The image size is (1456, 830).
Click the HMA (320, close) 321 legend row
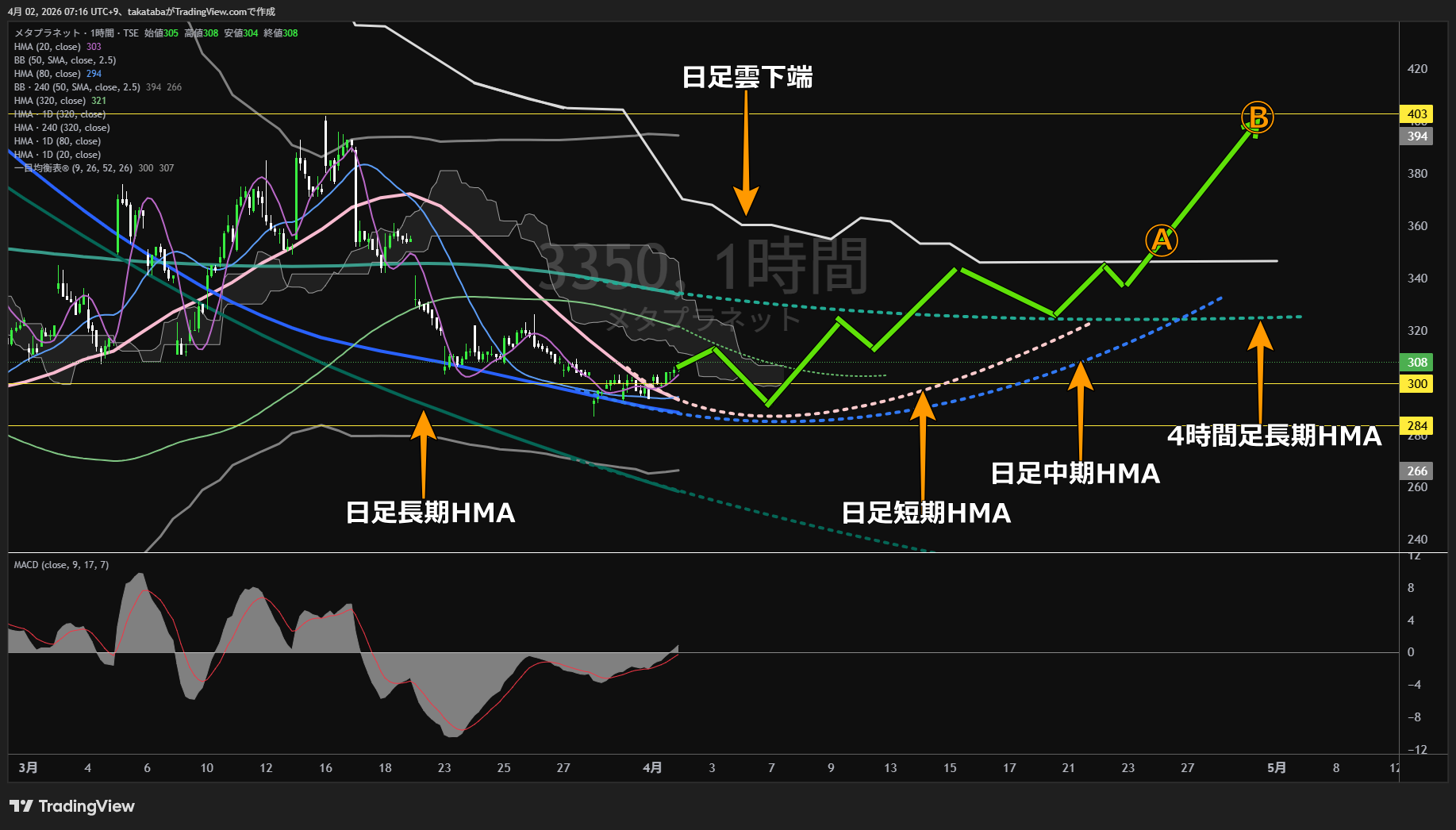pyautogui.click(x=60, y=101)
